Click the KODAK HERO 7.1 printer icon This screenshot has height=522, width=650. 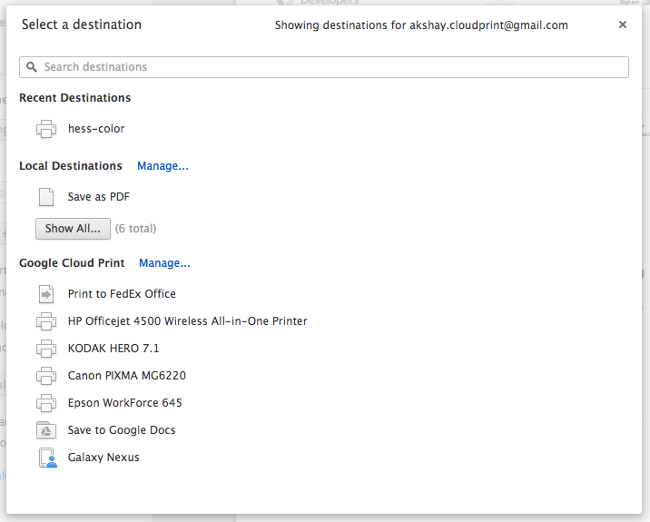tap(46, 349)
